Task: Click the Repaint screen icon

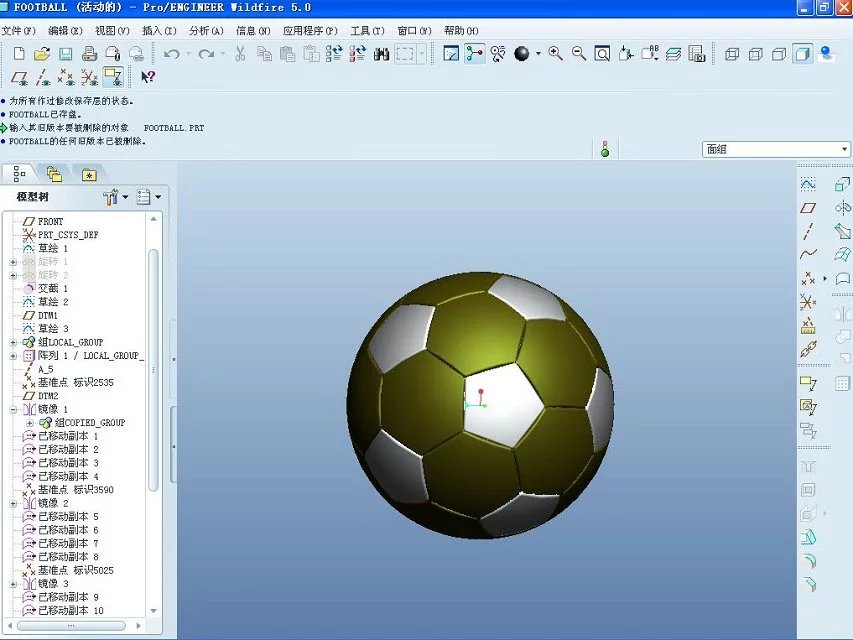Action: [451, 53]
